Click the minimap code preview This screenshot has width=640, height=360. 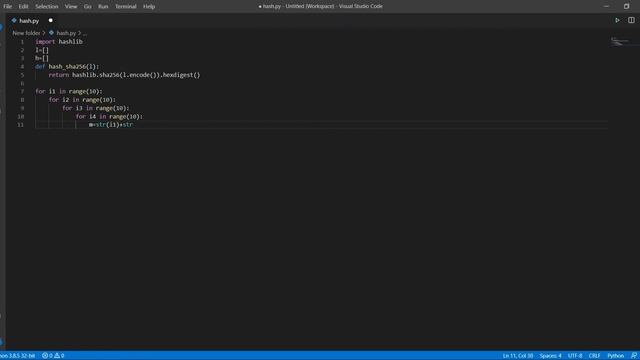pos(620,41)
